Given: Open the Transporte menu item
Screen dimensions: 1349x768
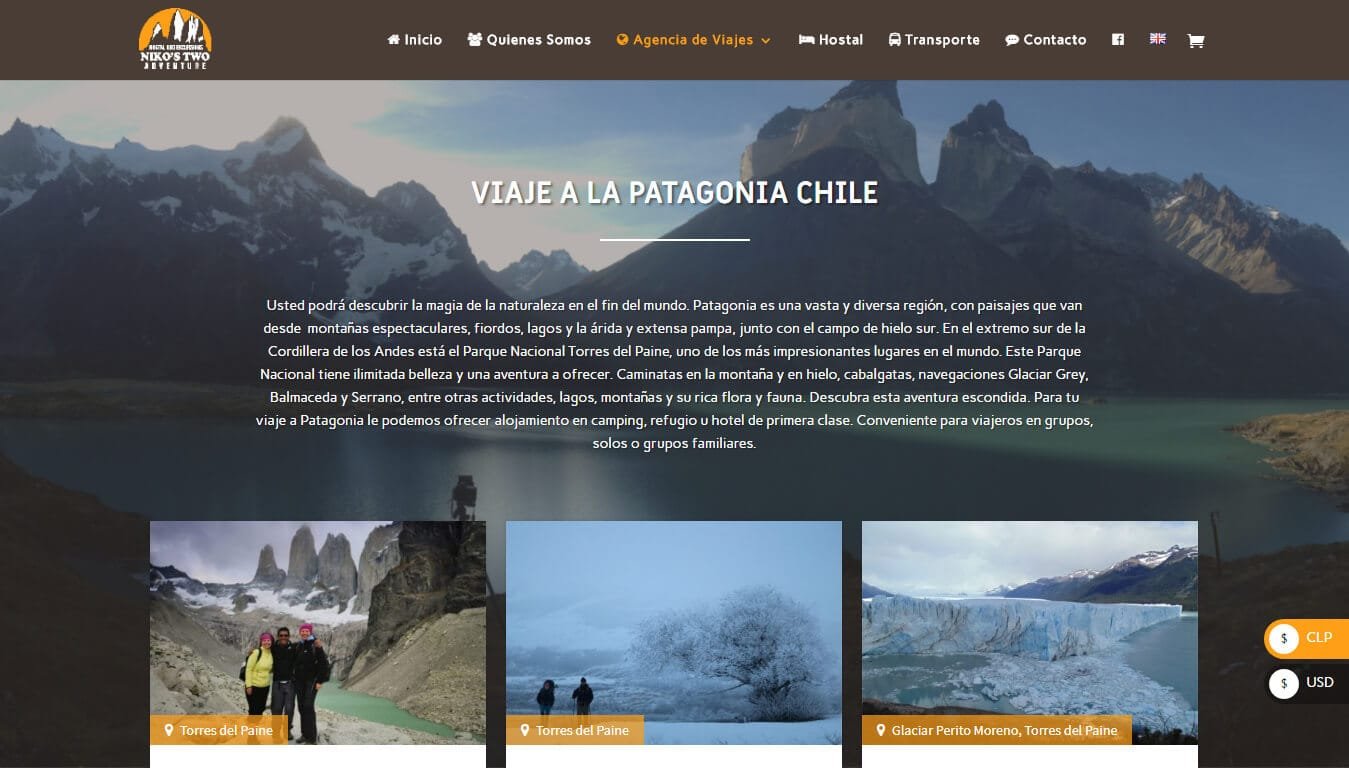Looking at the screenshot, I should click(x=934, y=40).
